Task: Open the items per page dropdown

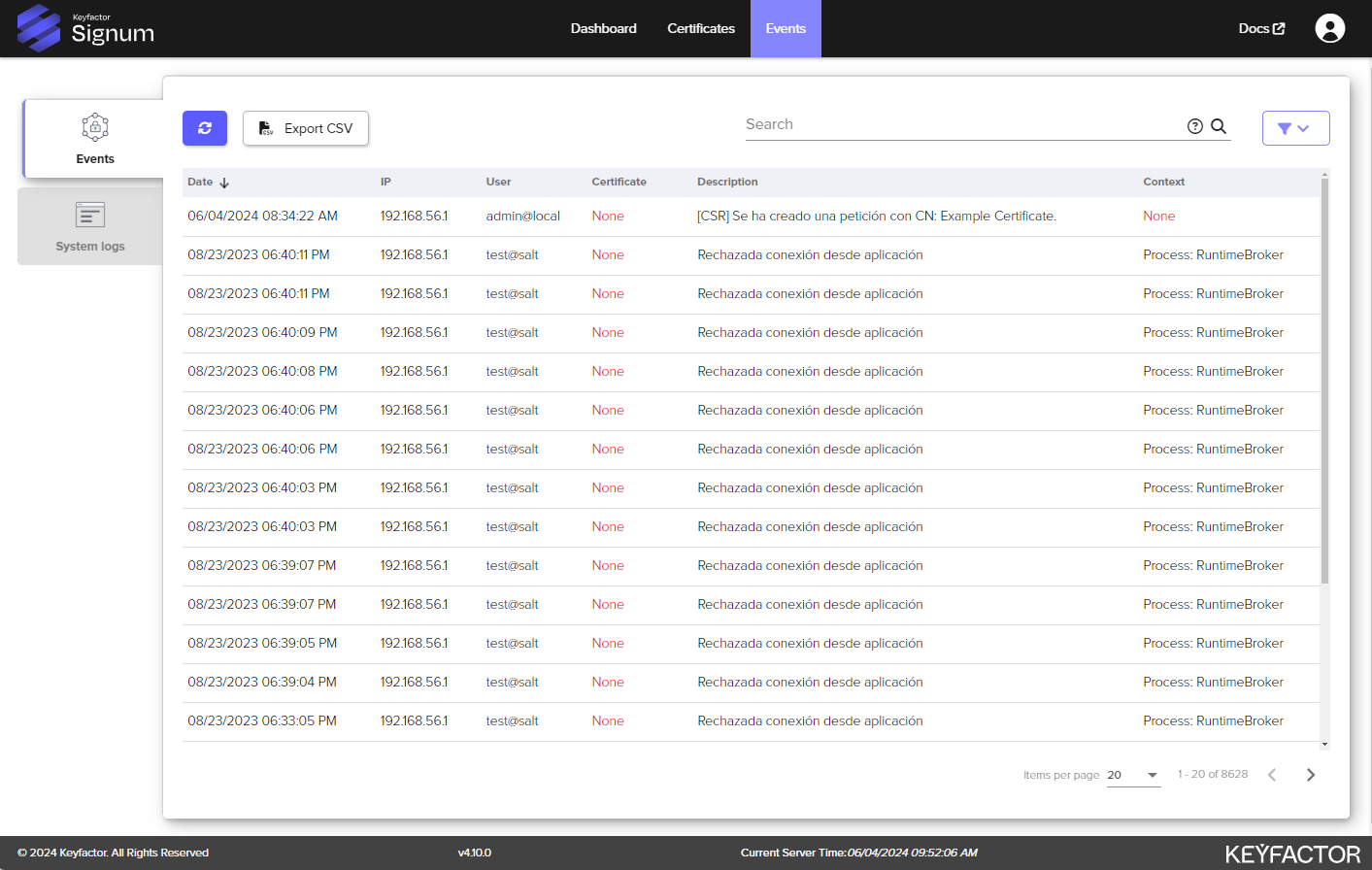Action: [x=1133, y=775]
